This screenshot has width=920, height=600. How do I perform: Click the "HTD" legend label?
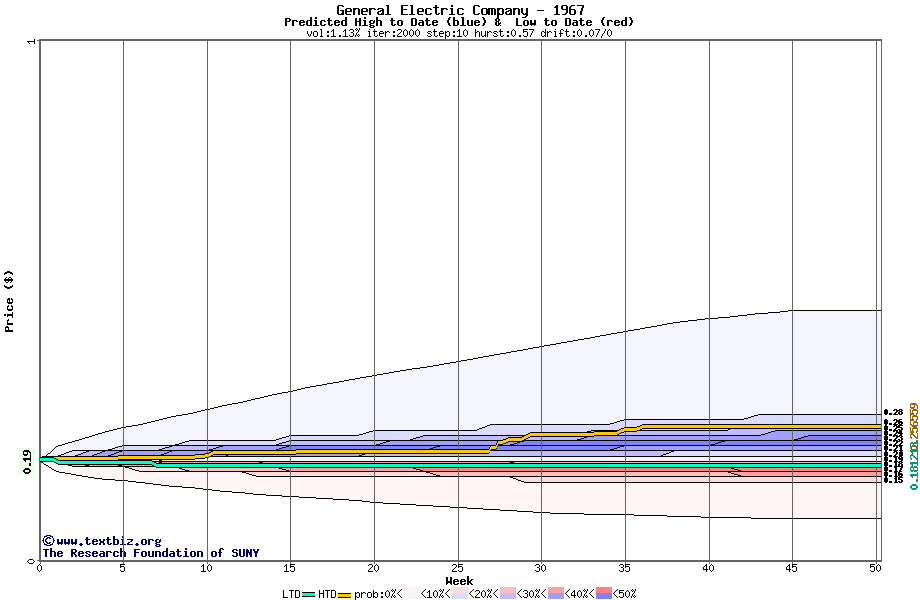tap(327, 594)
